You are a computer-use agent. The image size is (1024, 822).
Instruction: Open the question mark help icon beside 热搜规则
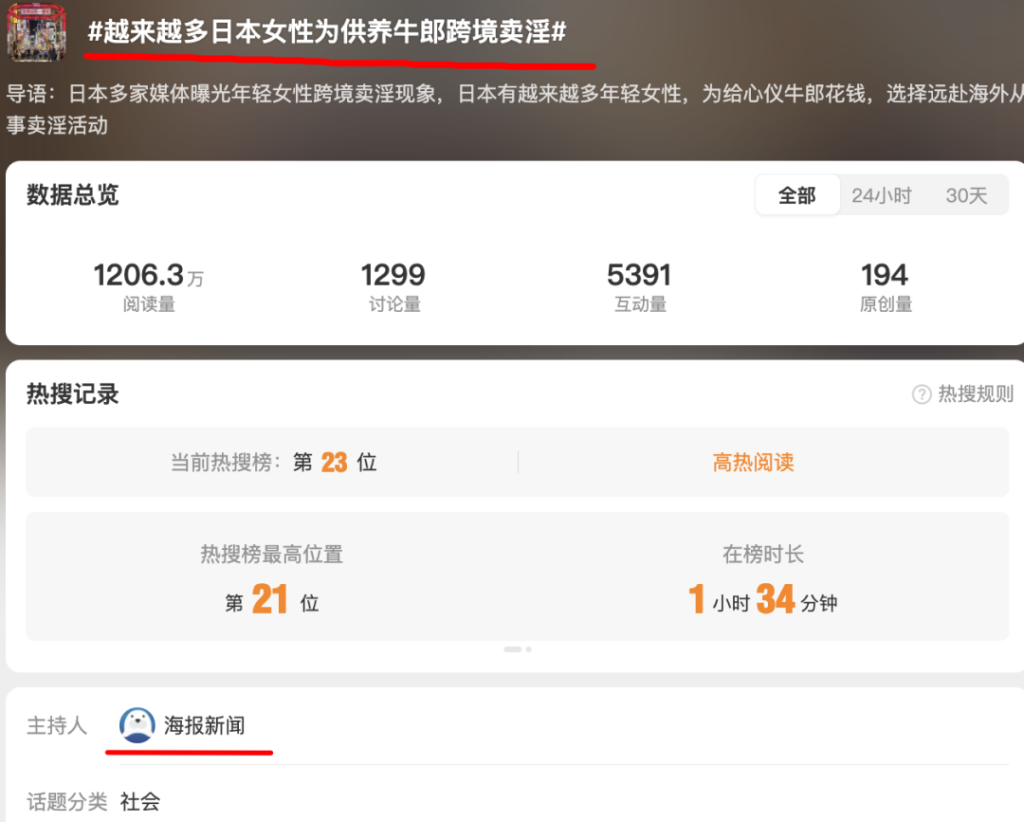921,395
